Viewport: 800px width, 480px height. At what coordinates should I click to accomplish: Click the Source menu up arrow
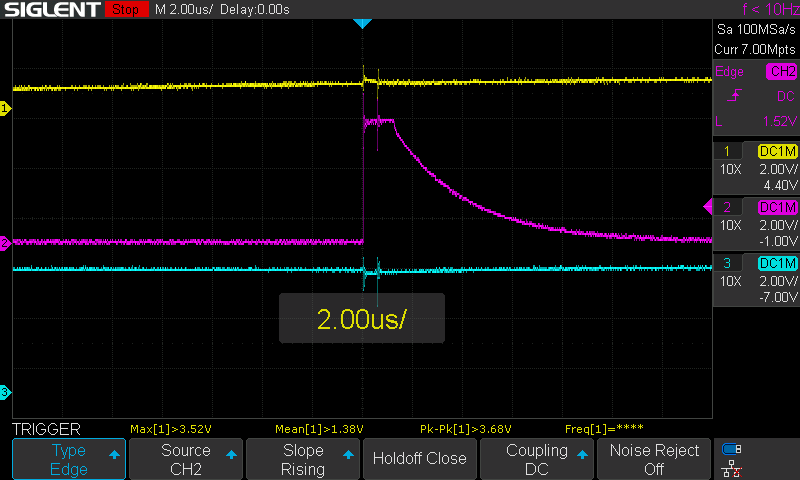pyautogui.click(x=231, y=454)
